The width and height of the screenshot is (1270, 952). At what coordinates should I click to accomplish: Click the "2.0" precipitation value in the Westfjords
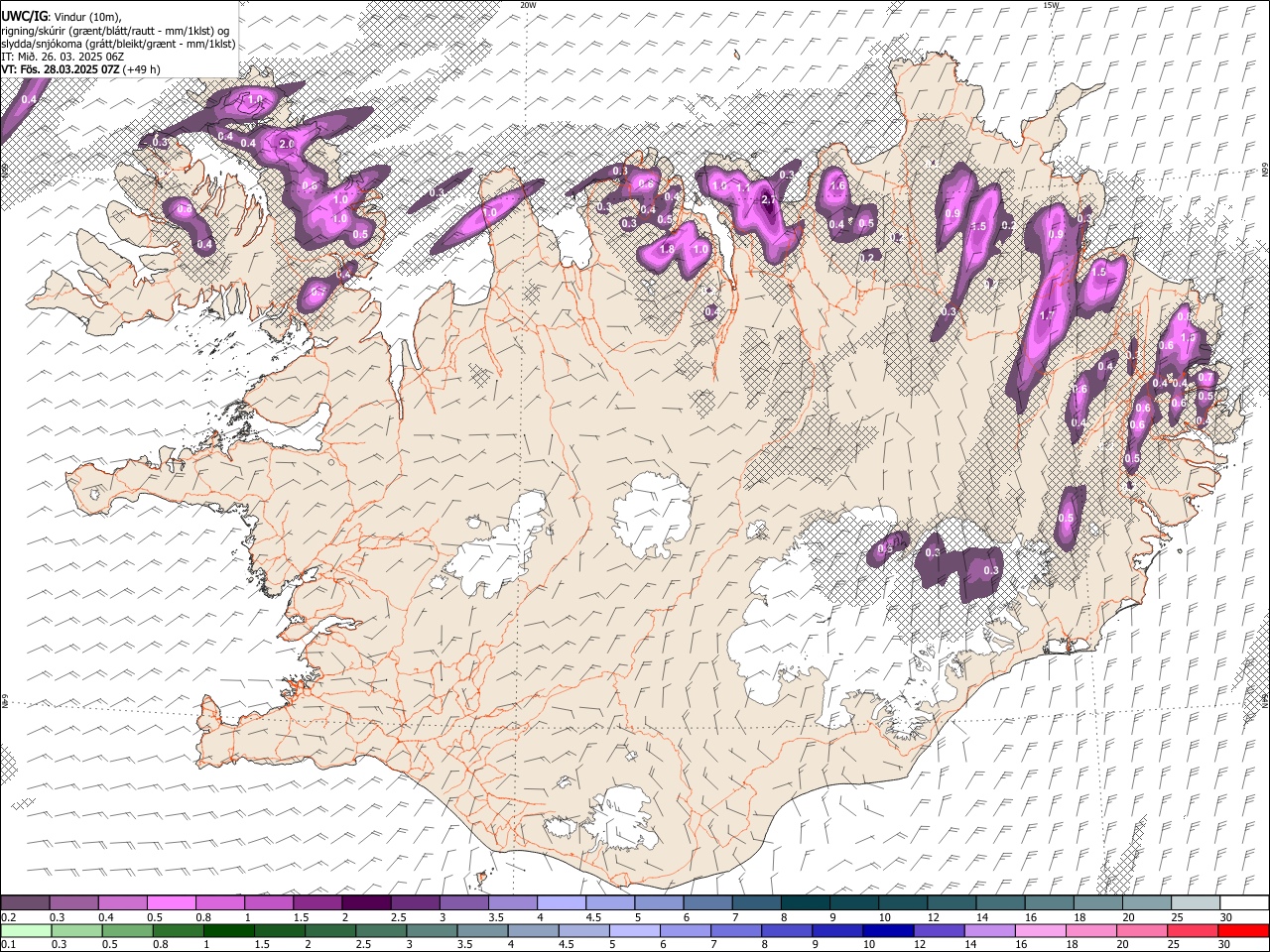(x=288, y=144)
